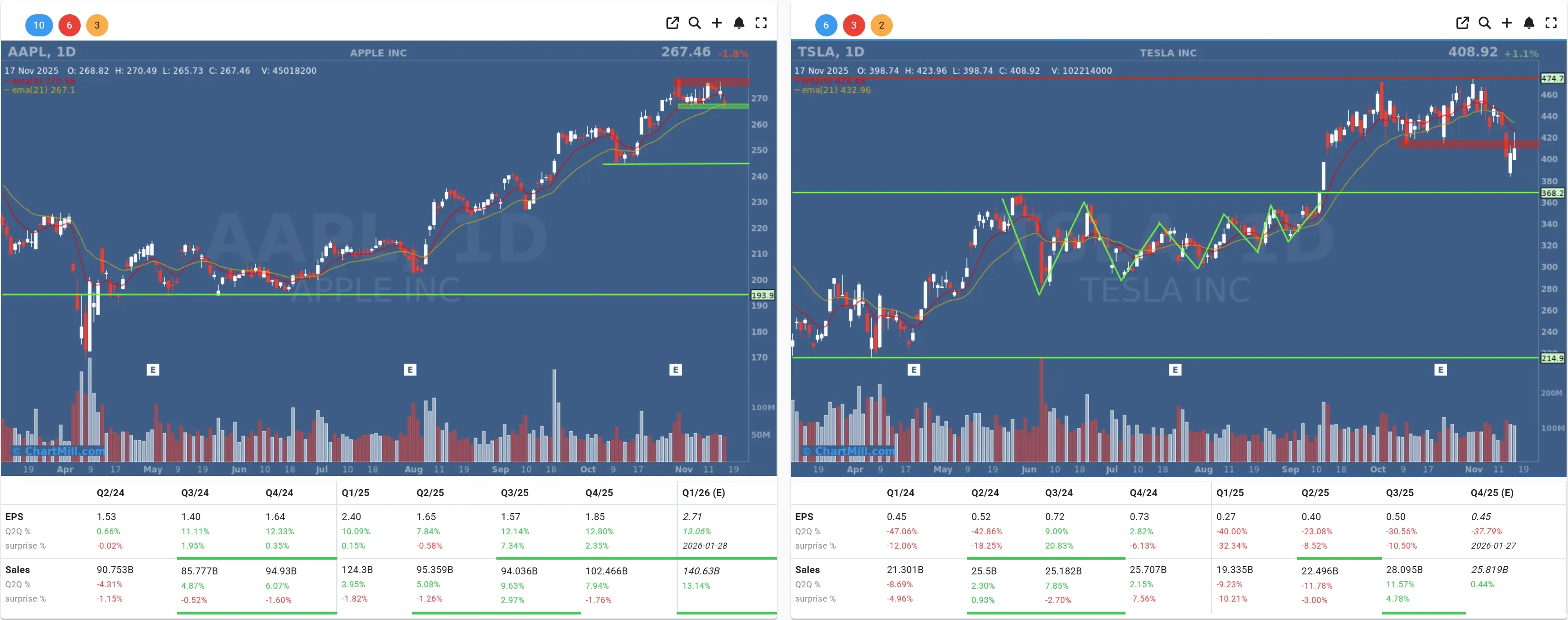Viewport: 1568px width, 620px height.
Task: Click the plus icon above TSLA chart
Action: tap(1507, 23)
